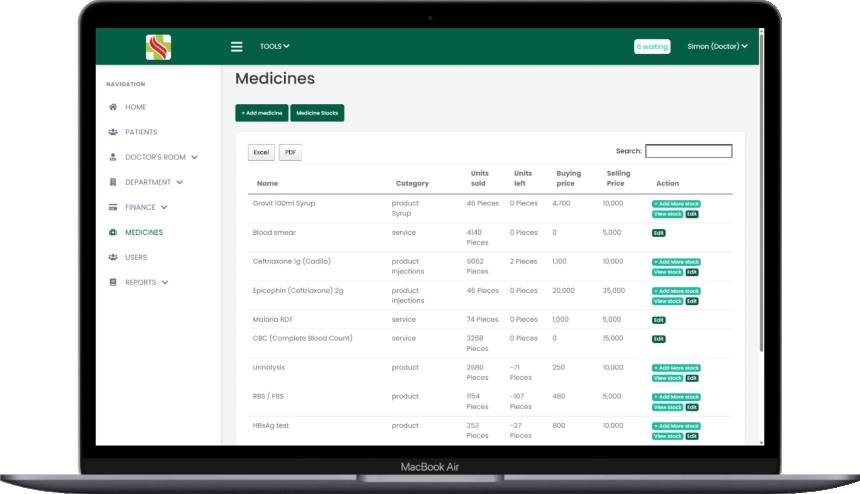Click the Doctor's Room person icon
The height and width of the screenshot is (494, 860).
(113, 157)
